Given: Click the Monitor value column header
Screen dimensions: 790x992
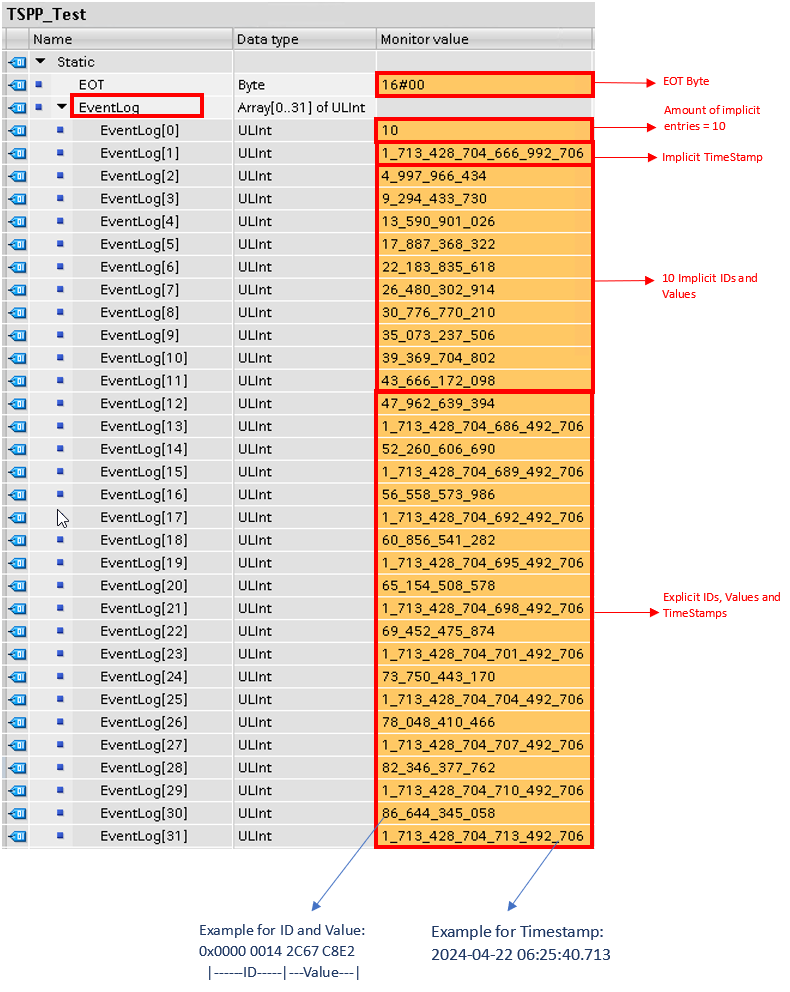Looking at the screenshot, I should click(484, 39).
